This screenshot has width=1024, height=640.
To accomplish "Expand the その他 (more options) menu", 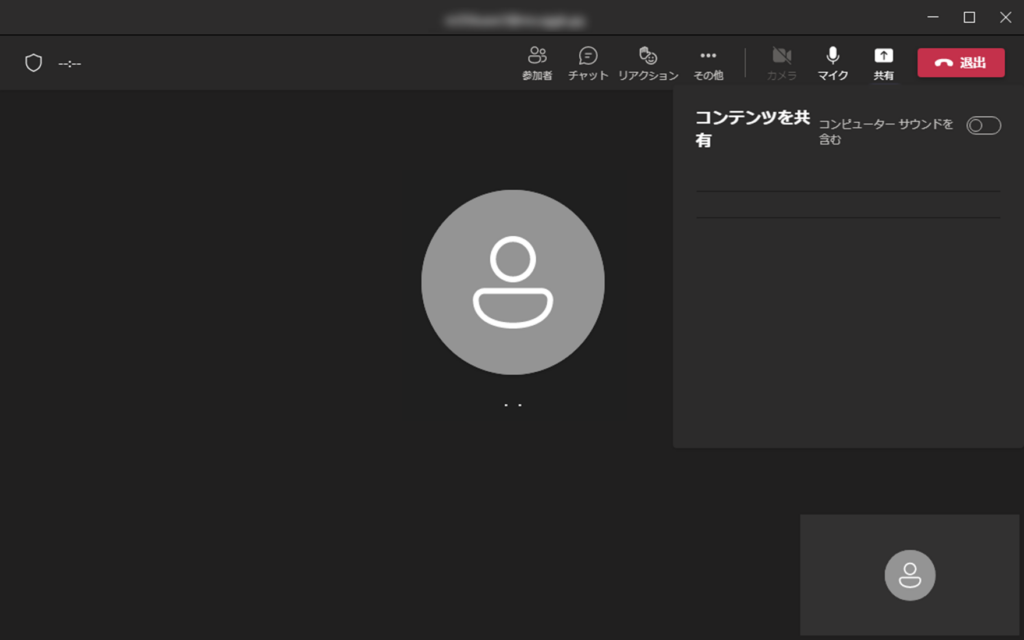I will coord(708,63).
